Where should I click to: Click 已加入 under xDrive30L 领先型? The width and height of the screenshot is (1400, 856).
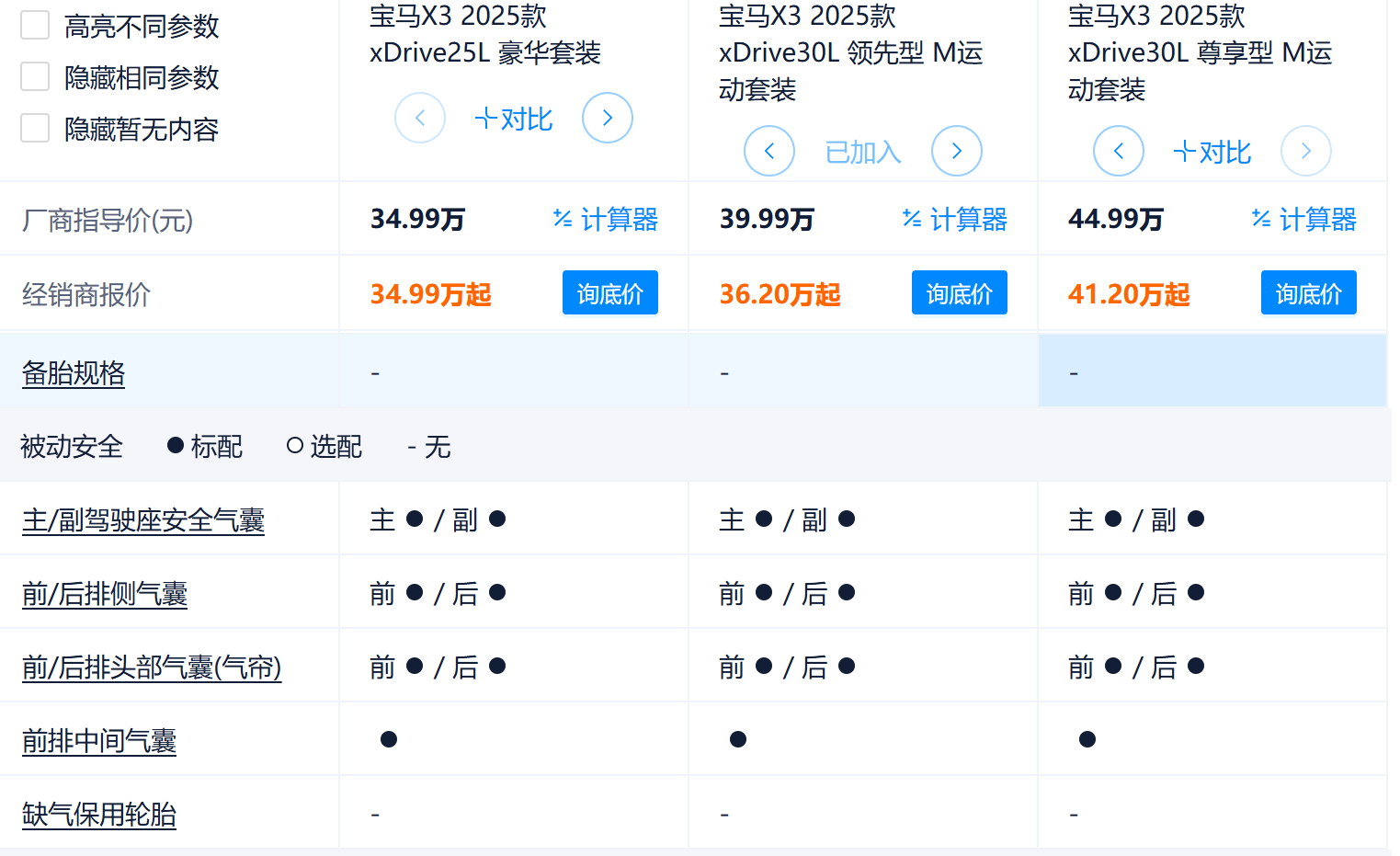point(863,152)
